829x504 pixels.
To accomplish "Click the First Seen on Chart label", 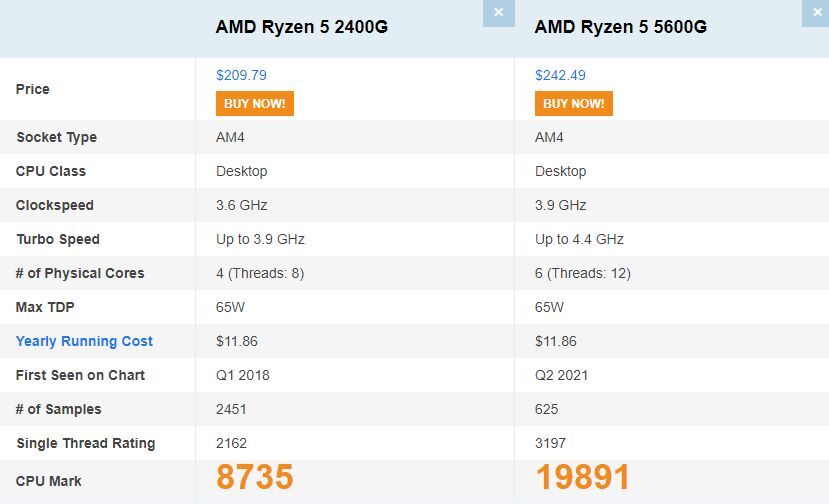I will pyautogui.click(x=80, y=375).
